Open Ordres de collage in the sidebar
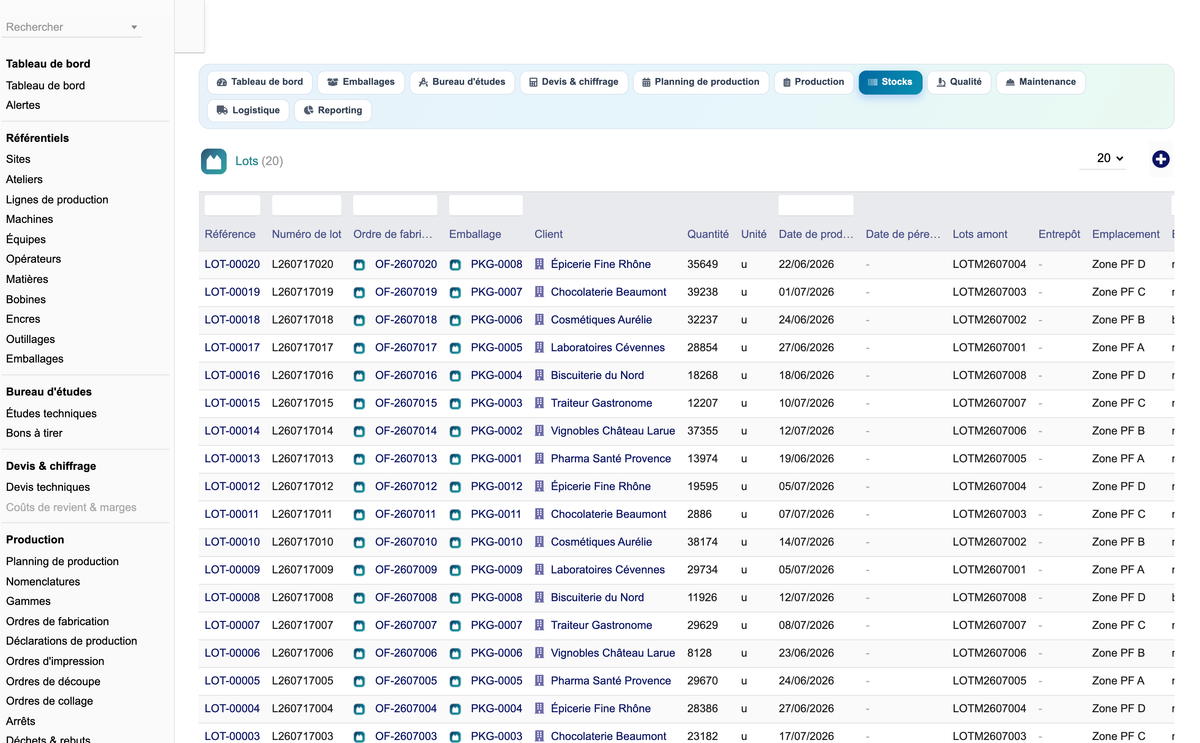Viewport: 1200px width, 743px height. coord(50,701)
